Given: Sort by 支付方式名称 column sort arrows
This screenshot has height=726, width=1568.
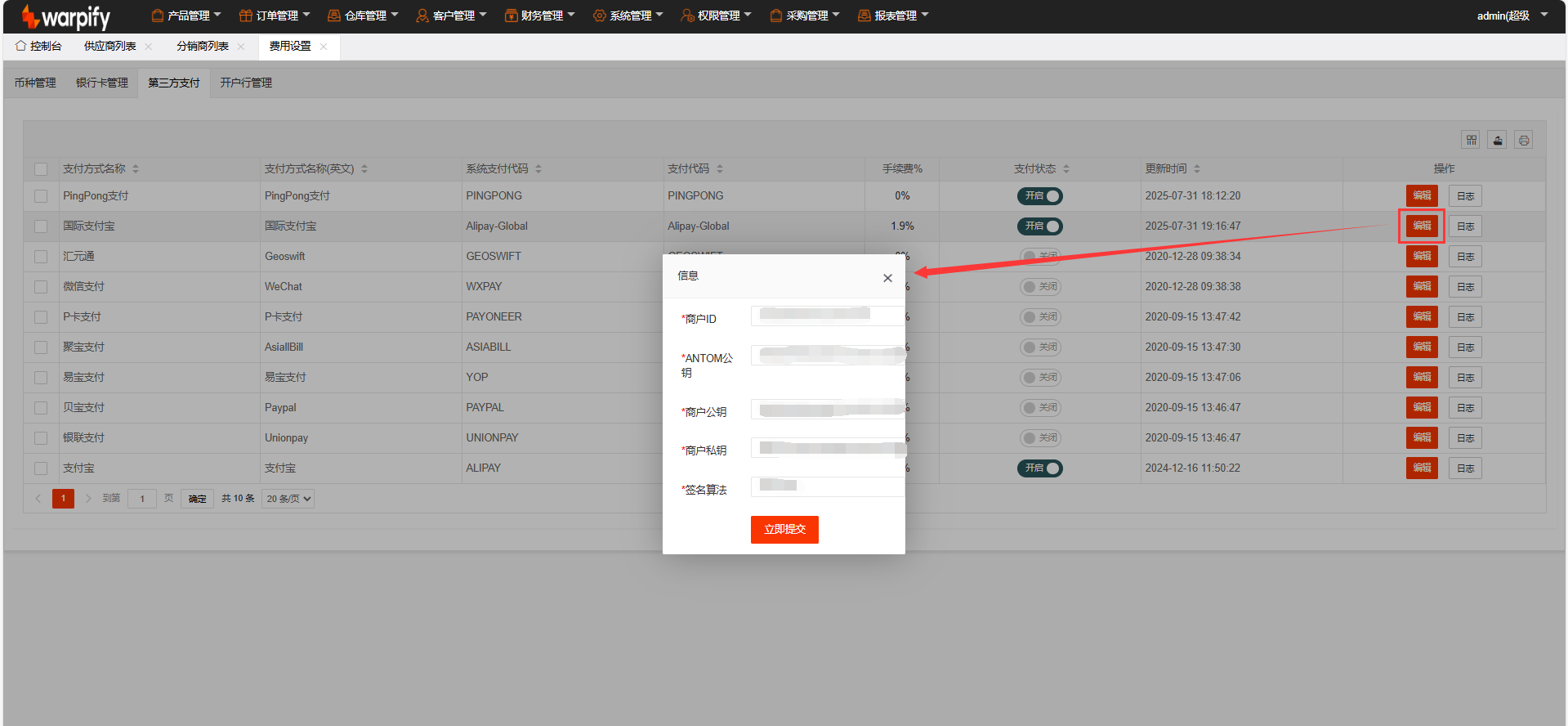Looking at the screenshot, I should click(136, 169).
